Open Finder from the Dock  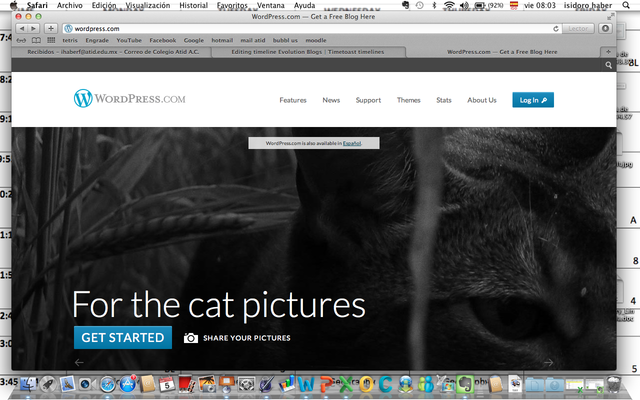[28, 384]
